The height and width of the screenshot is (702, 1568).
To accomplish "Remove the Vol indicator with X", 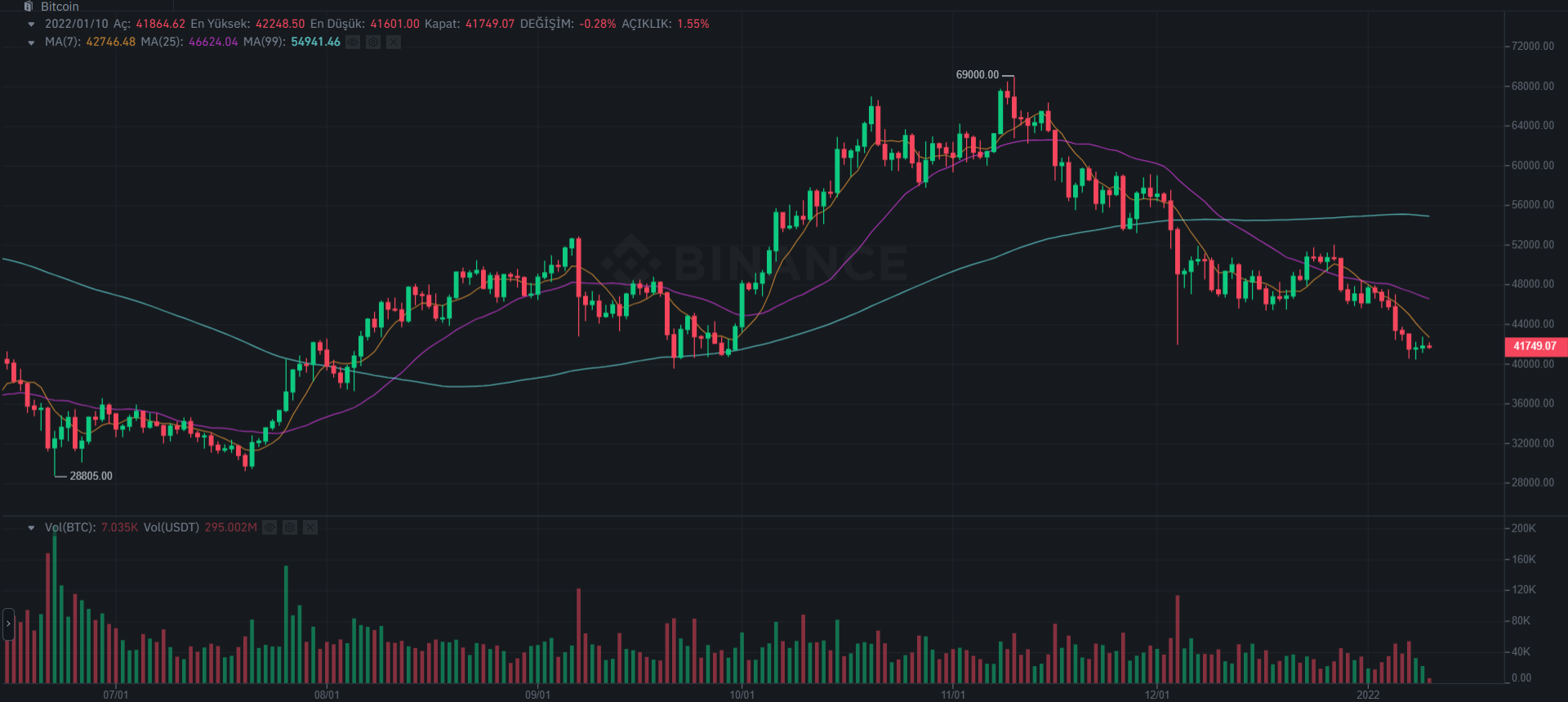I will click(x=310, y=527).
